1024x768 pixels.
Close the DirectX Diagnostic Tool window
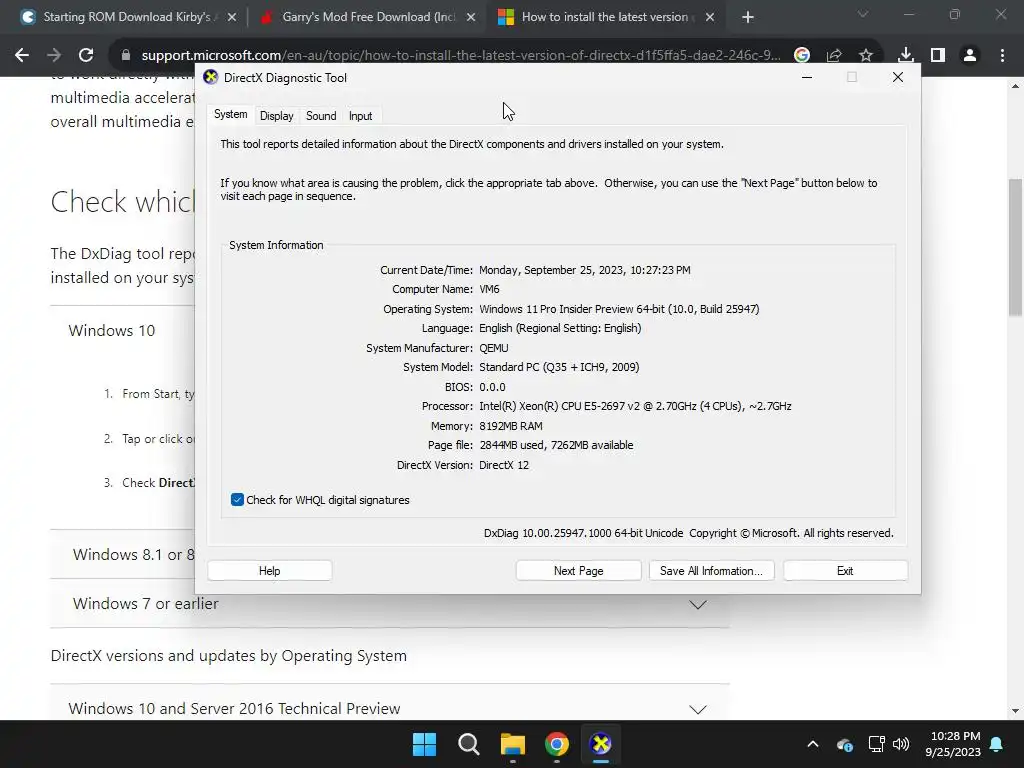[x=898, y=77]
